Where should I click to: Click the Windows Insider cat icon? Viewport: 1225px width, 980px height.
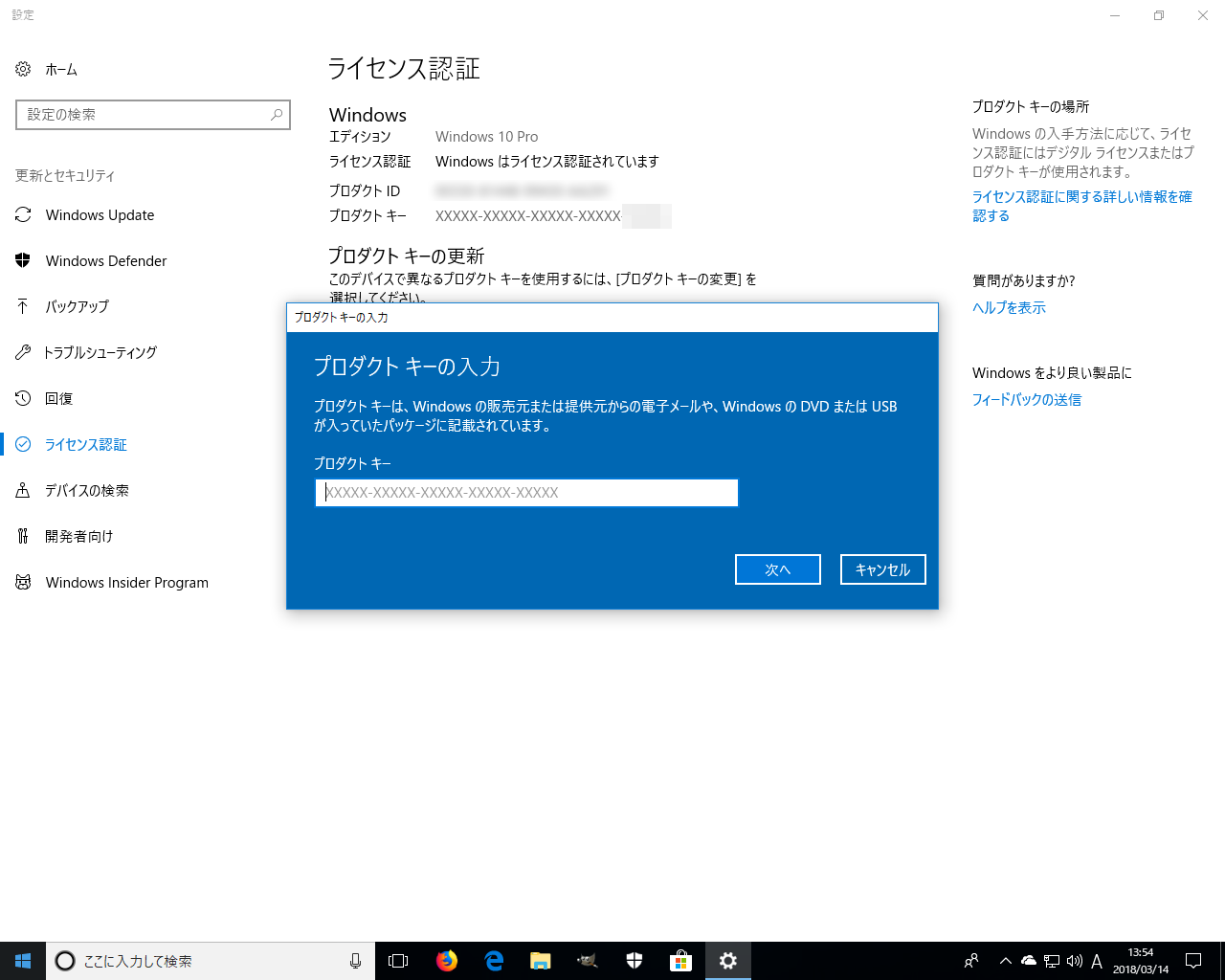[23, 582]
